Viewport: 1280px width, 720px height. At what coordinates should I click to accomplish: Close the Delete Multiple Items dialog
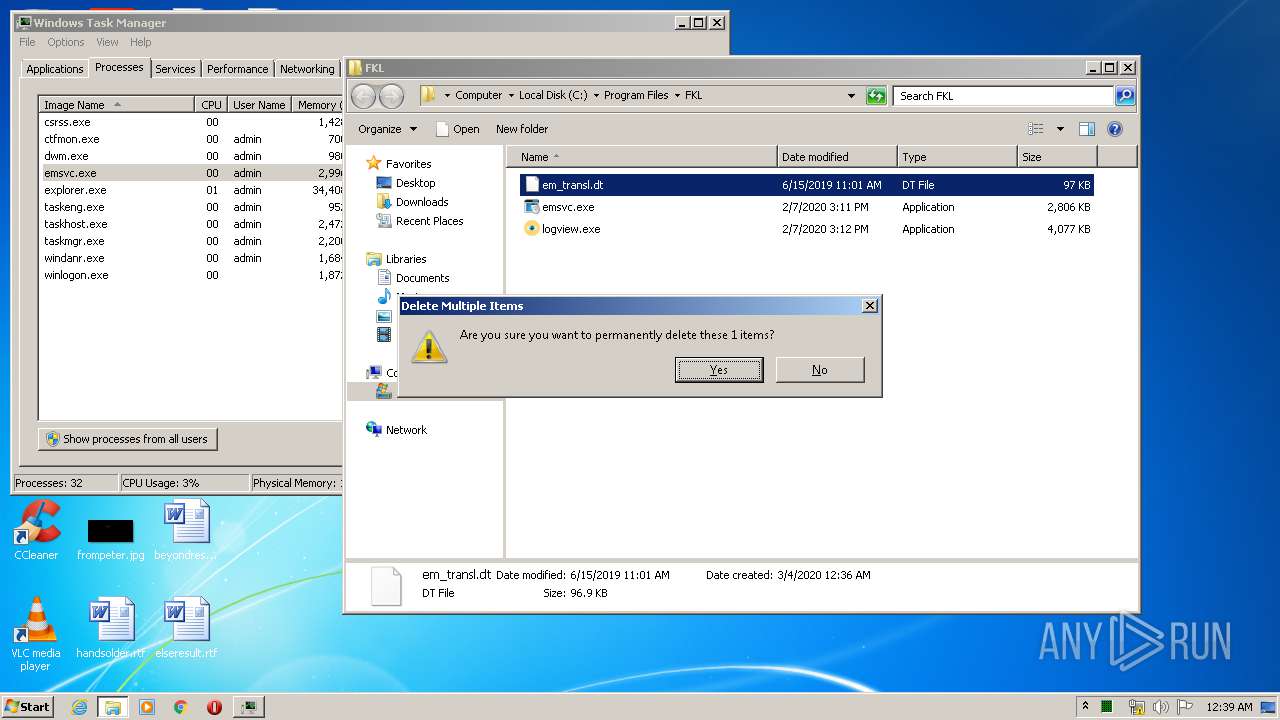(x=869, y=306)
